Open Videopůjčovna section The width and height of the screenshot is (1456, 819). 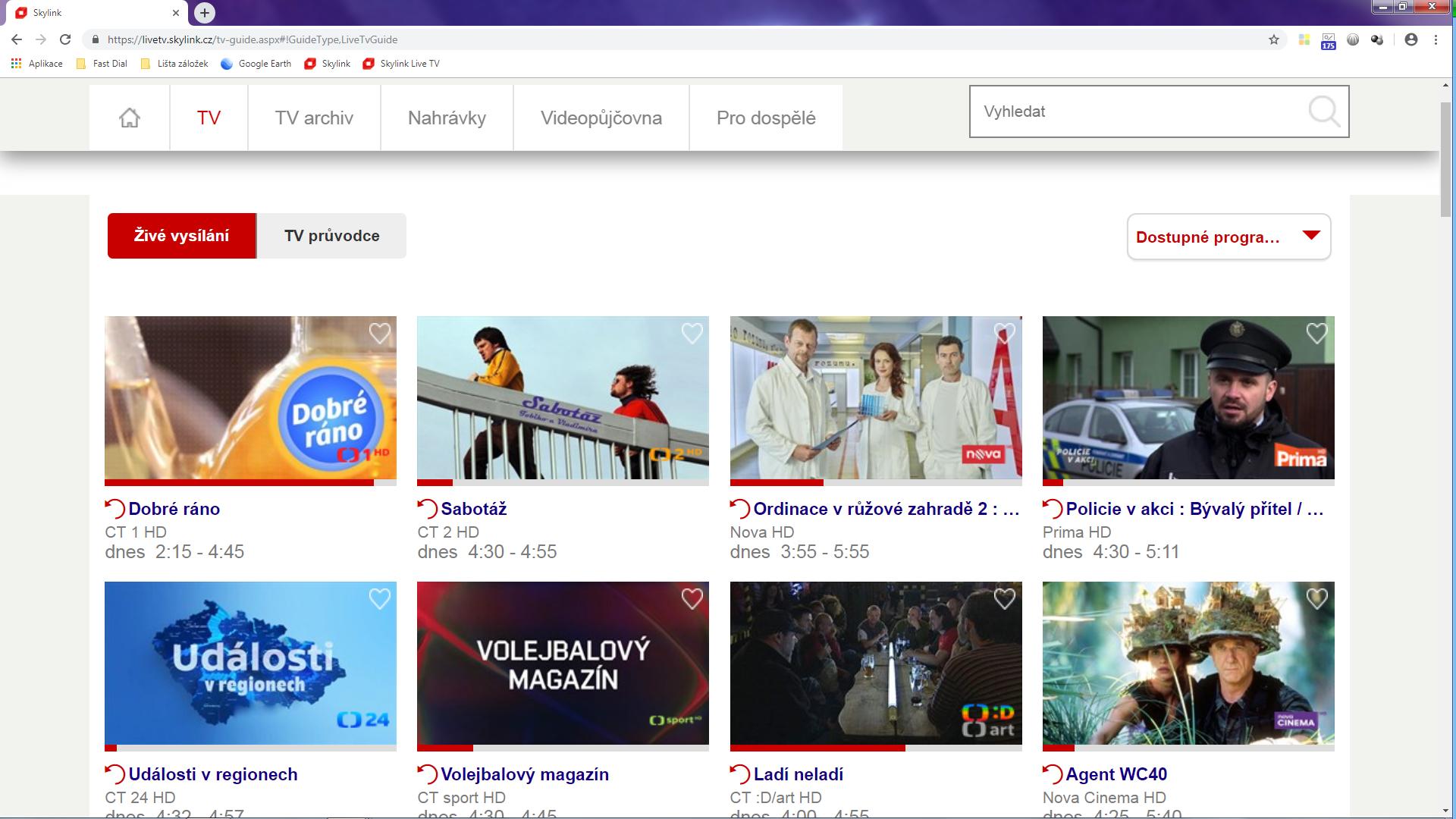(601, 118)
